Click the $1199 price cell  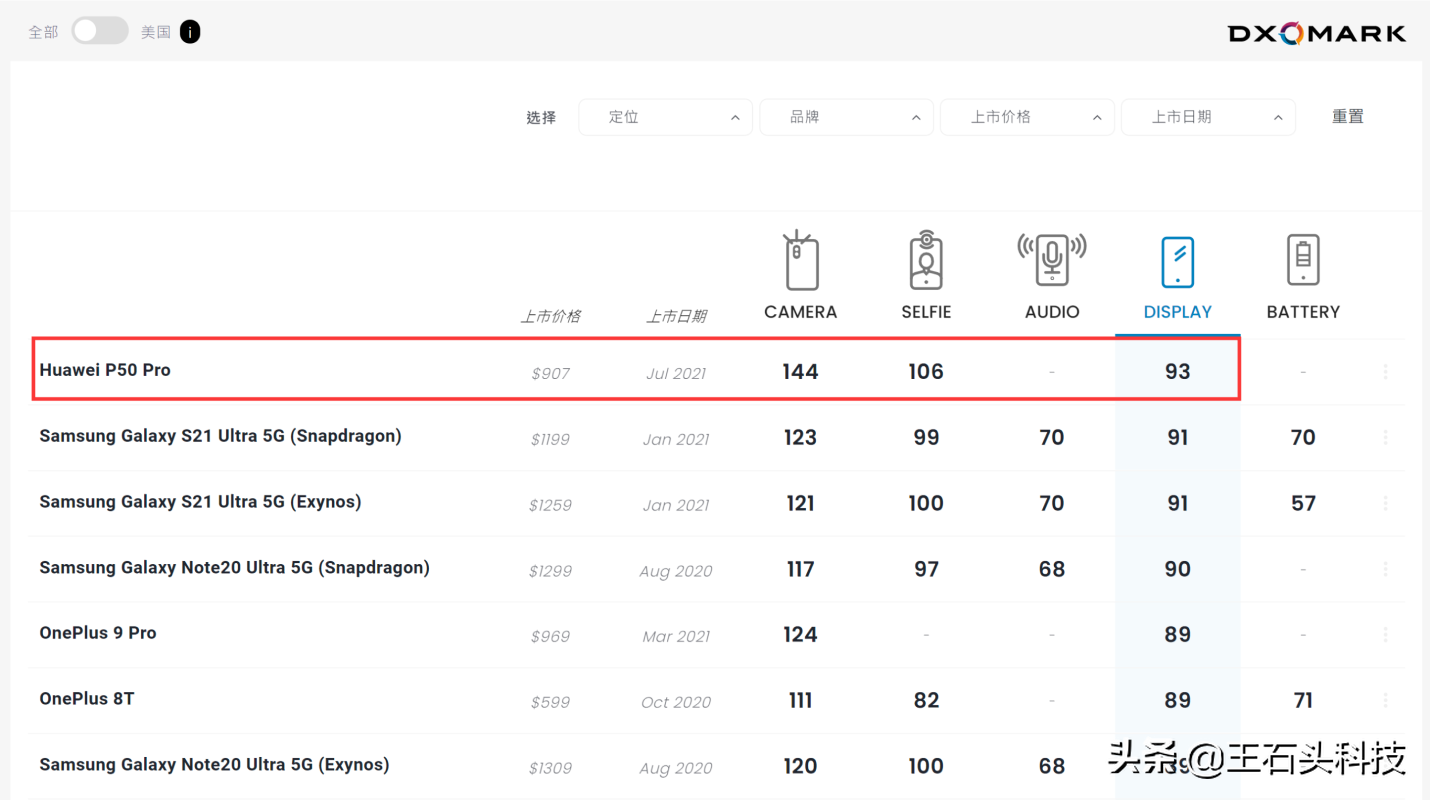[550, 440]
